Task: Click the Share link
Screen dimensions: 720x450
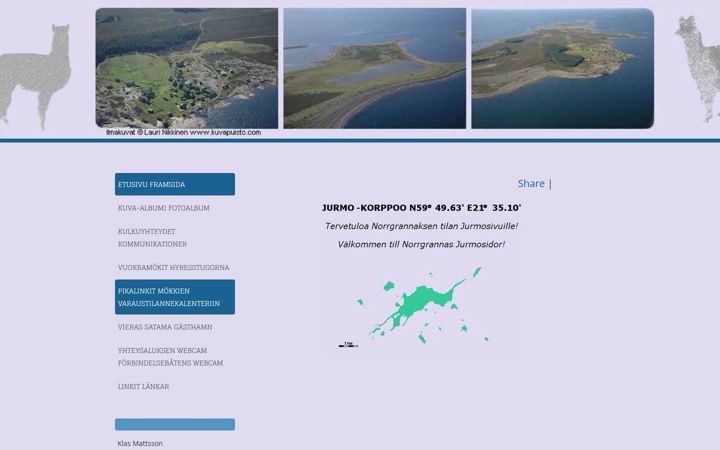Action: click(x=531, y=183)
